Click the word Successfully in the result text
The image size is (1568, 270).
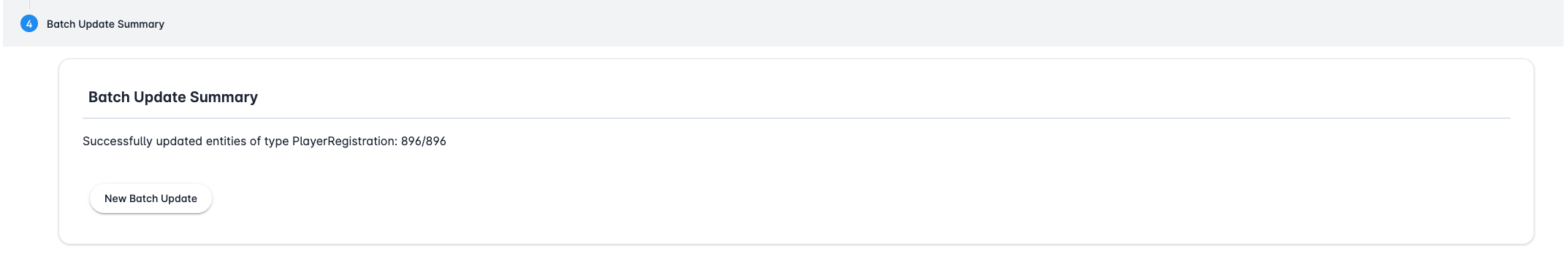(x=117, y=141)
